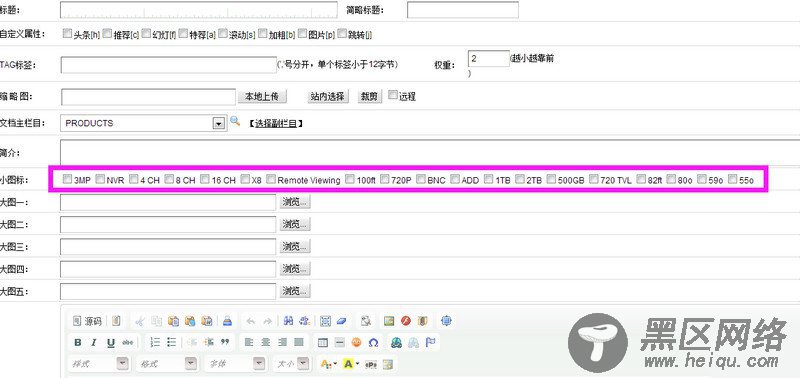Tick the 500GB checkbox
This screenshot has height=378, width=800.
[552, 179]
